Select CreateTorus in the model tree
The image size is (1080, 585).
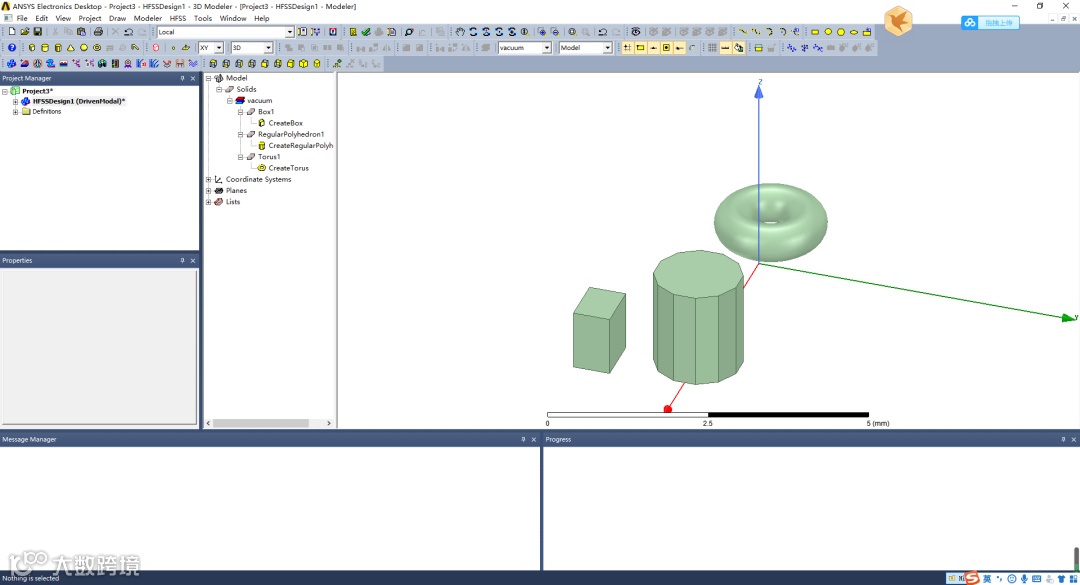288,168
